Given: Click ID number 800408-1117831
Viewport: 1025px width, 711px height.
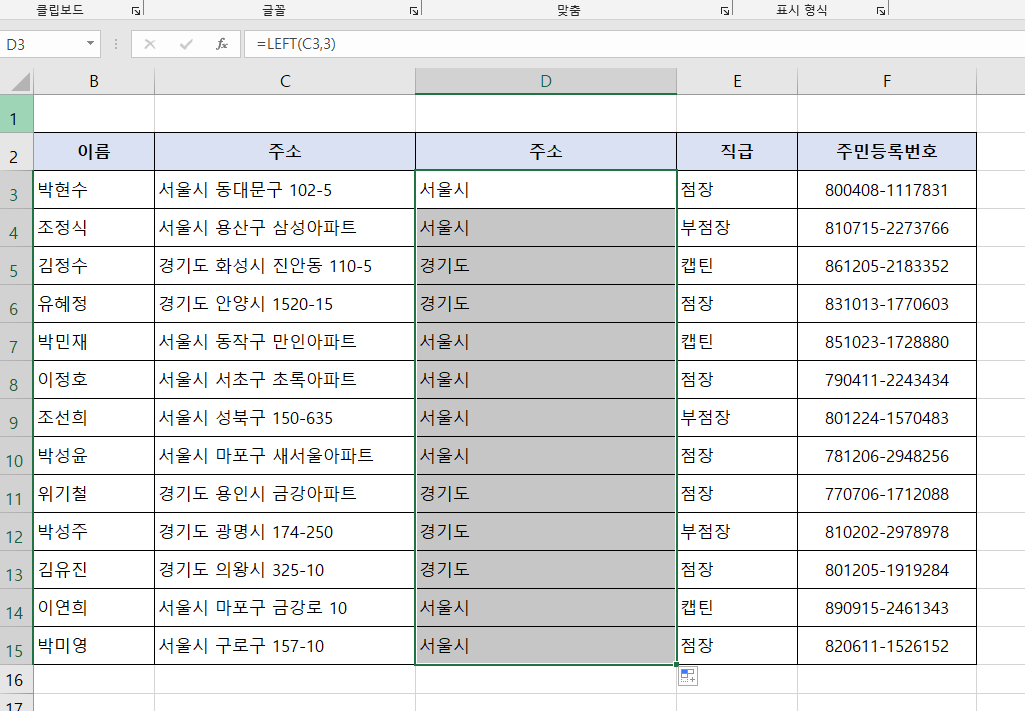Looking at the screenshot, I should pyautogui.click(x=887, y=190).
